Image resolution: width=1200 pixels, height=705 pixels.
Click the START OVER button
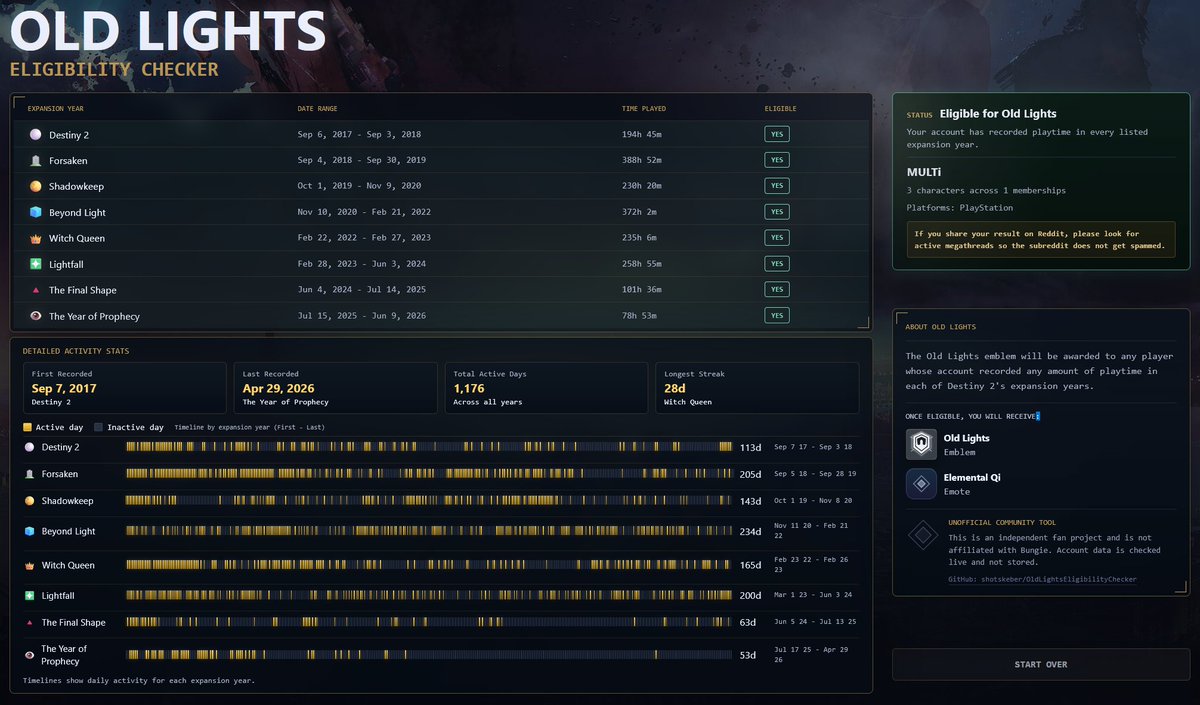coord(1041,664)
